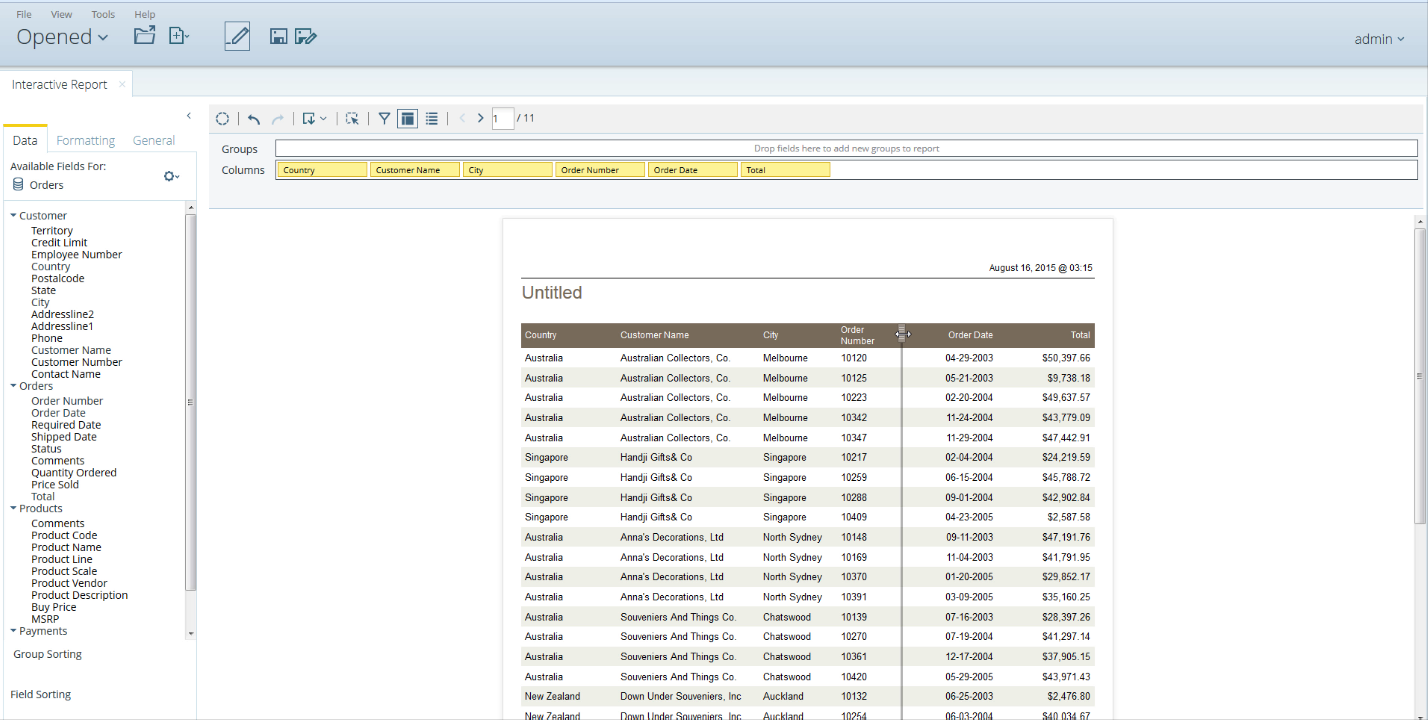Screen dimensions: 1428x720
Task: Open the admin user dropdown
Action: pos(1379,39)
